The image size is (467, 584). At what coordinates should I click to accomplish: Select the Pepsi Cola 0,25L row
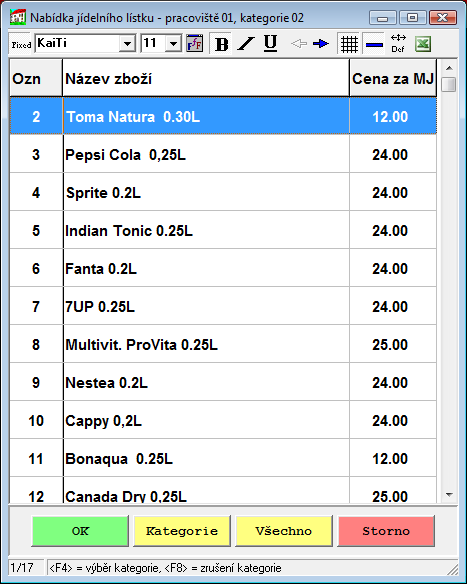(223, 154)
